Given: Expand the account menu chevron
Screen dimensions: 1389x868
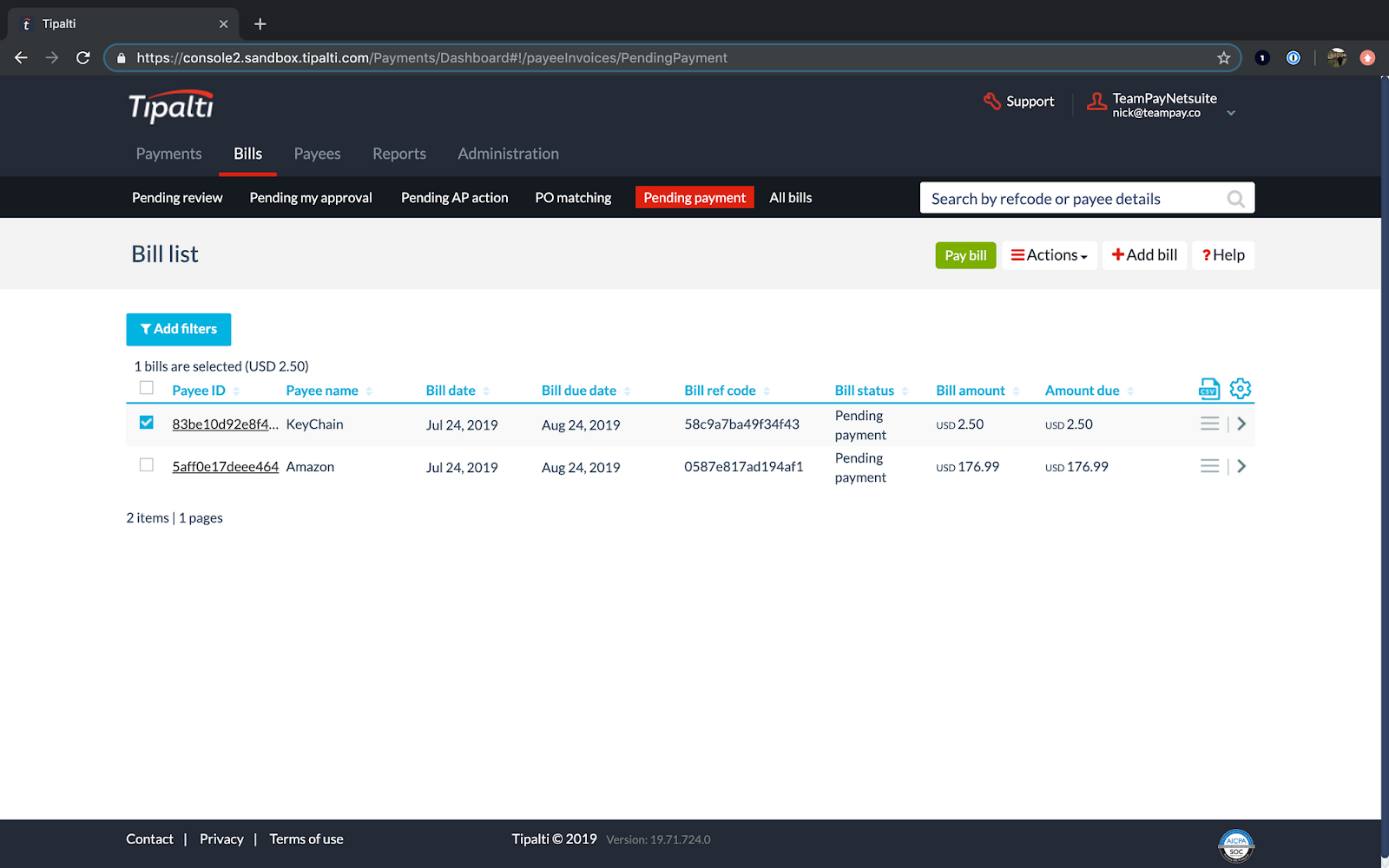Looking at the screenshot, I should [x=1231, y=113].
